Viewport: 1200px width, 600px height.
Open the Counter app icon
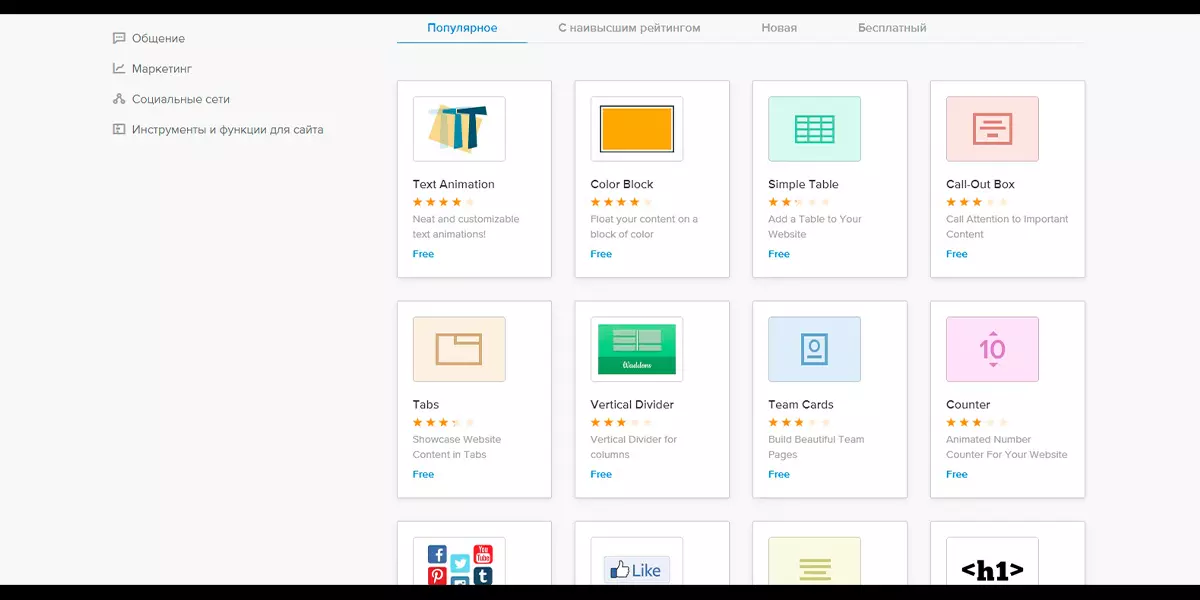pos(992,349)
